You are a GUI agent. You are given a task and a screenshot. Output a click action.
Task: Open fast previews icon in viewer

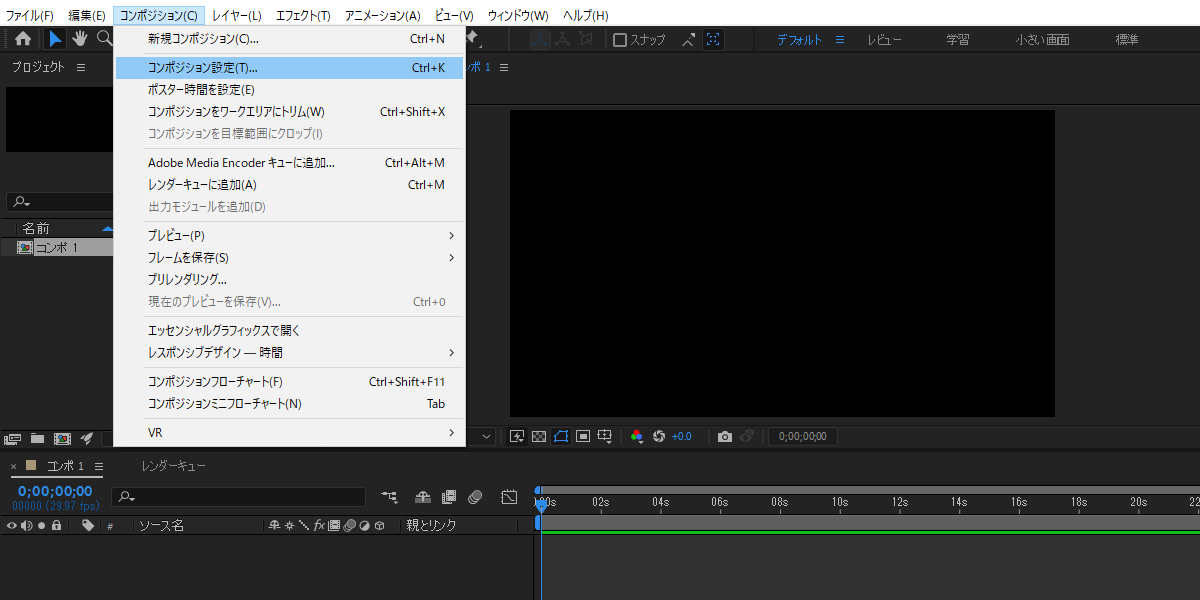click(517, 437)
